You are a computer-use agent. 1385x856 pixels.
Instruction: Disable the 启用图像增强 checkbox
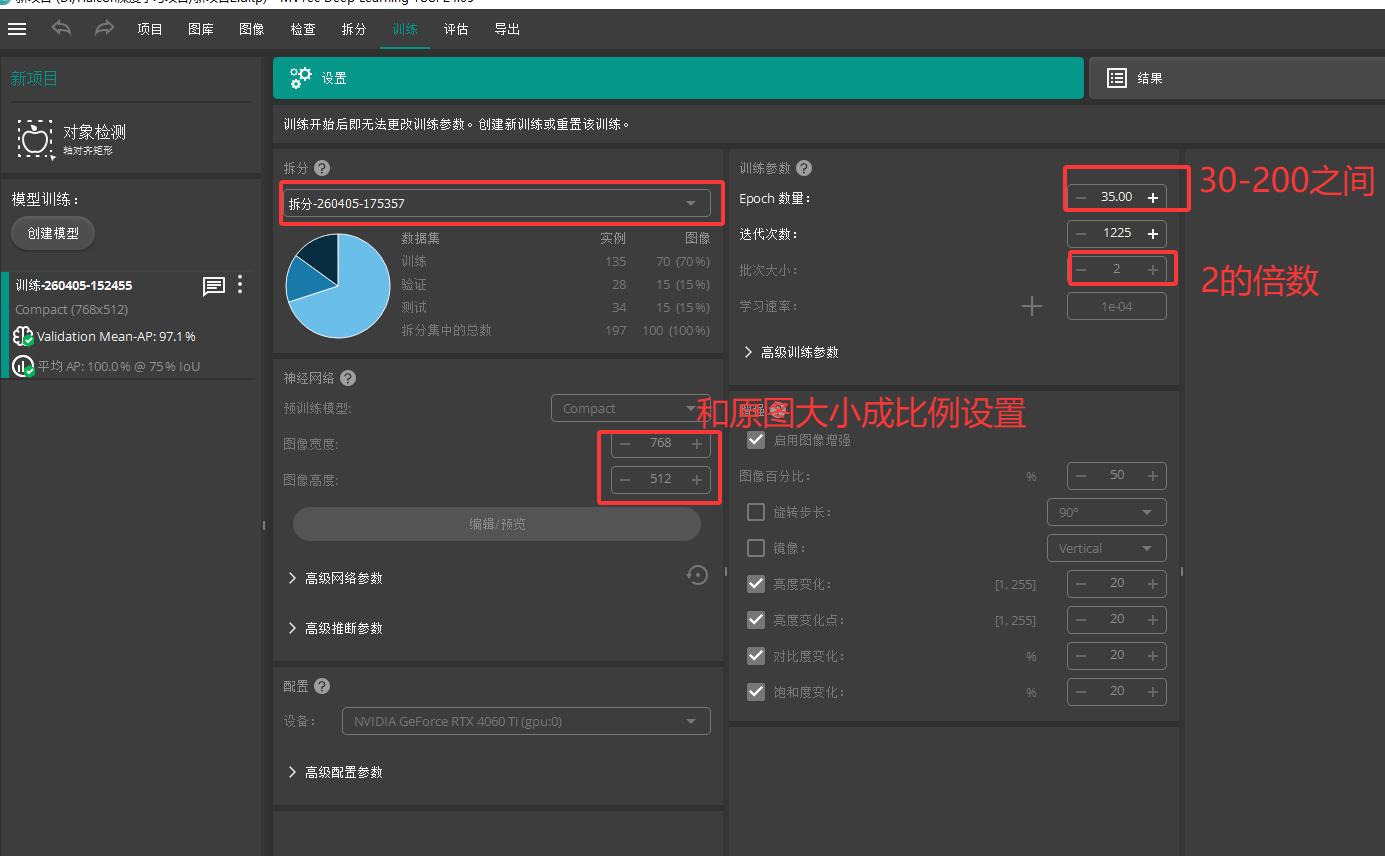click(x=756, y=439)
